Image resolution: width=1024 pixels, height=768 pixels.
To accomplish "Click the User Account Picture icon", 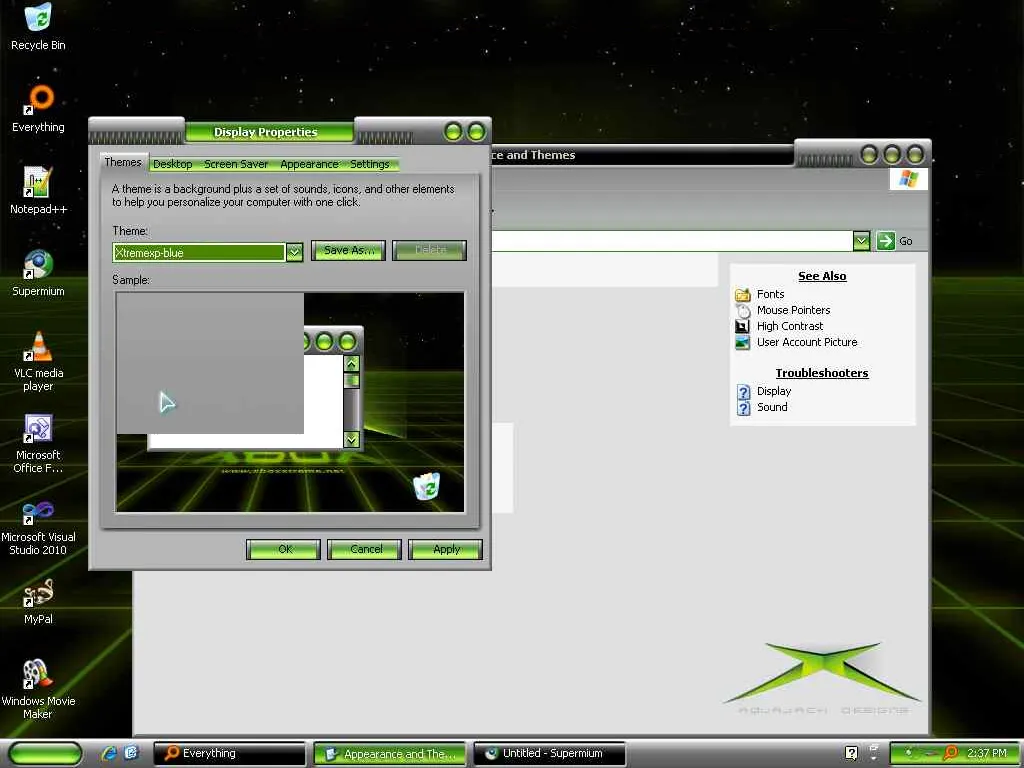I will [743, 342].
